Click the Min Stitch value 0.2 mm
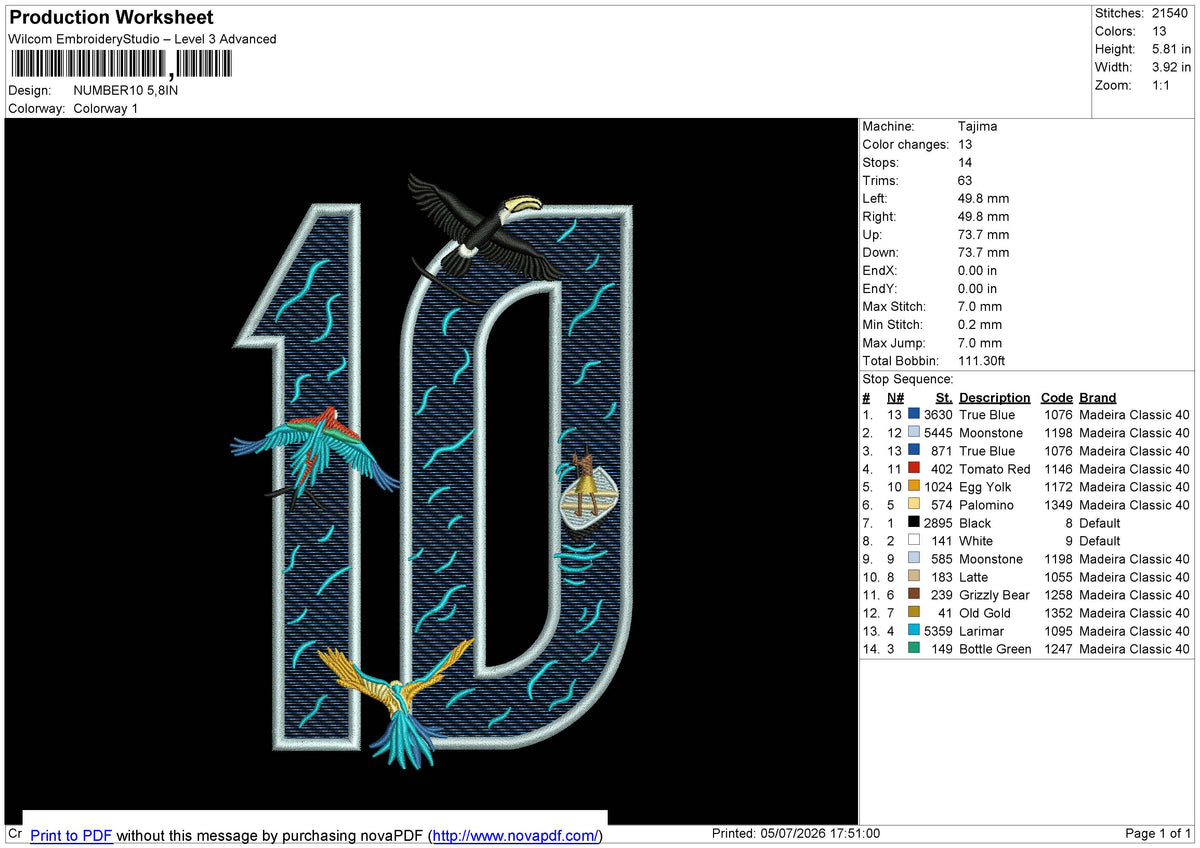Viewport: 1200px width, 848px height. point(979,324)
